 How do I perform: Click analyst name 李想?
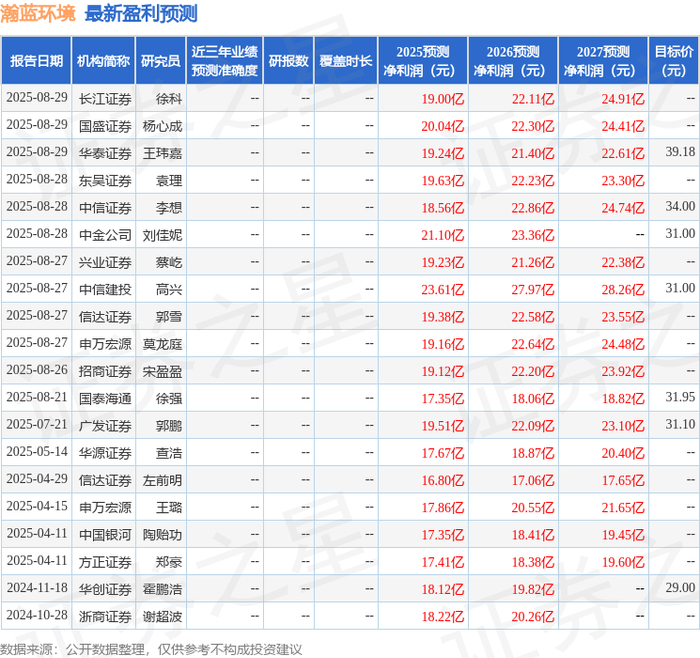[169, 208]
